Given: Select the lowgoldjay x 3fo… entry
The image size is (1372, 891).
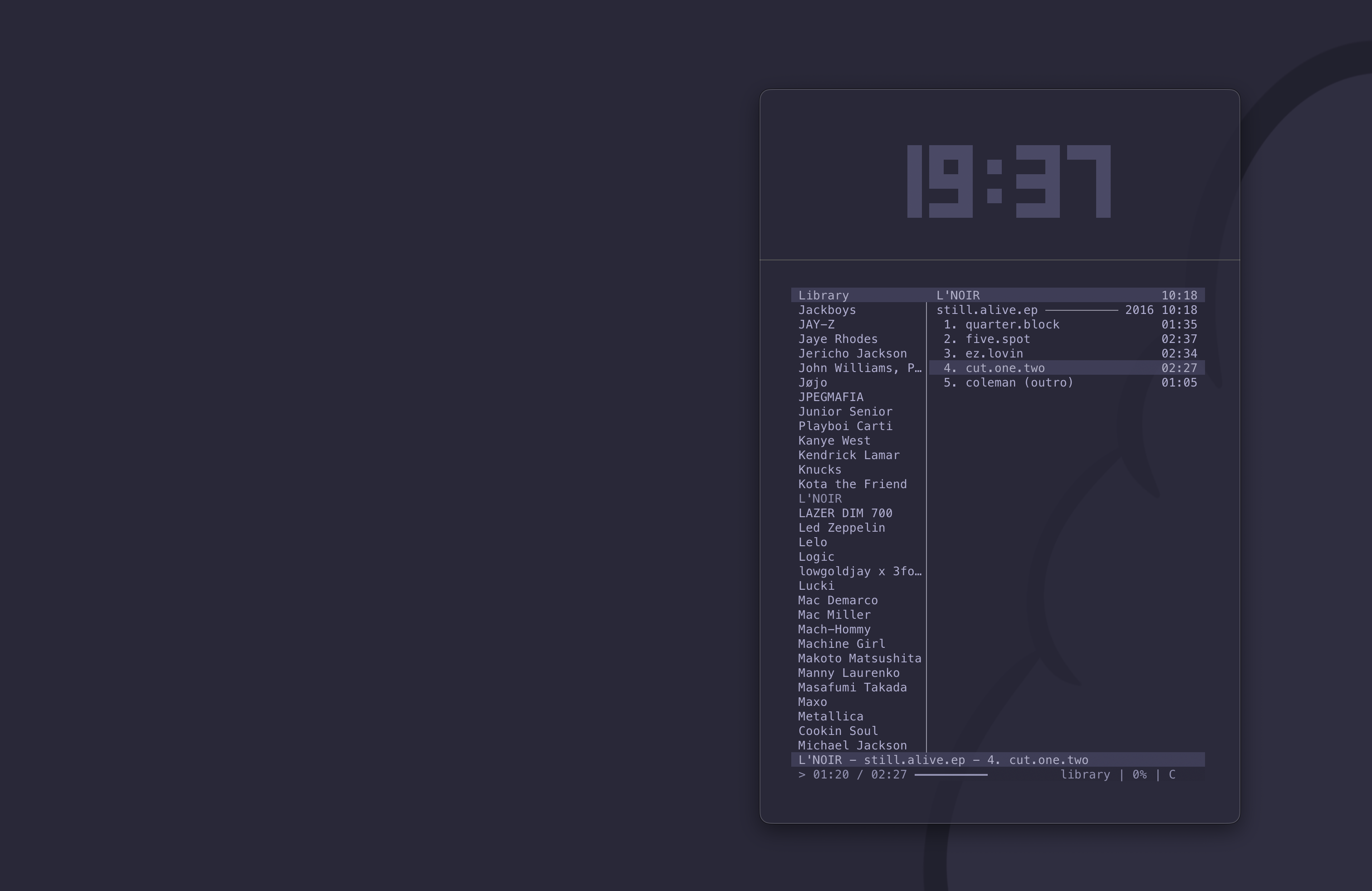Looking at the screenshot, I should tap(859, 571).
